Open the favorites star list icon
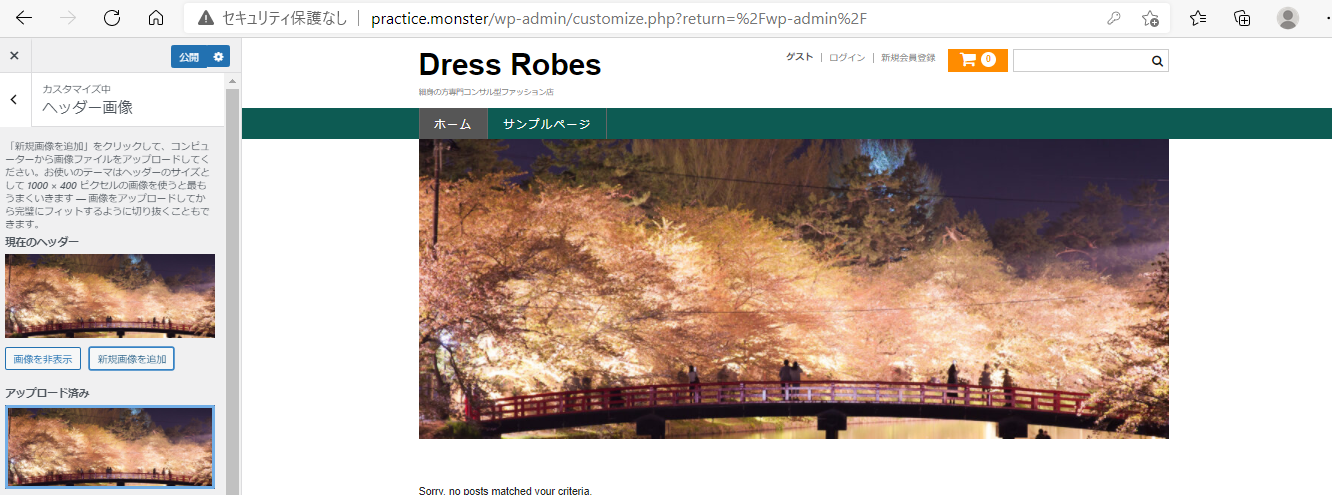Image resolution: width=1332 pixels, height=495 pixels. [1198, 18]
